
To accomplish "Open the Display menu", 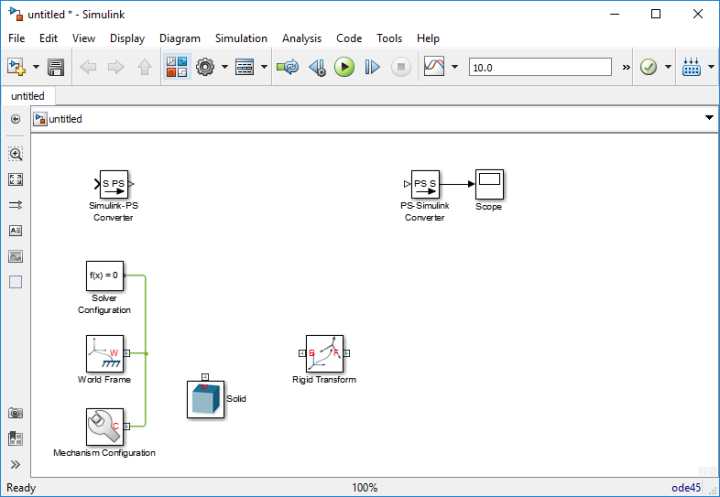I will click(x=127, y=39).
